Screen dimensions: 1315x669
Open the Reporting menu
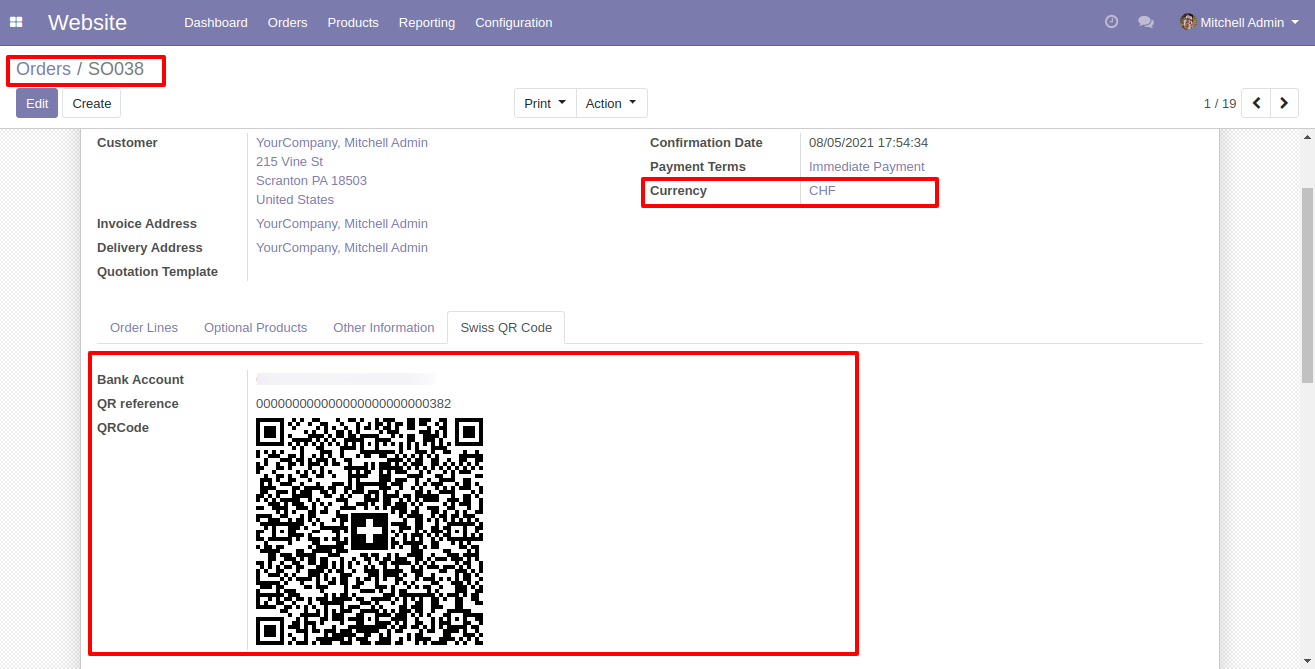coord(427,22)
